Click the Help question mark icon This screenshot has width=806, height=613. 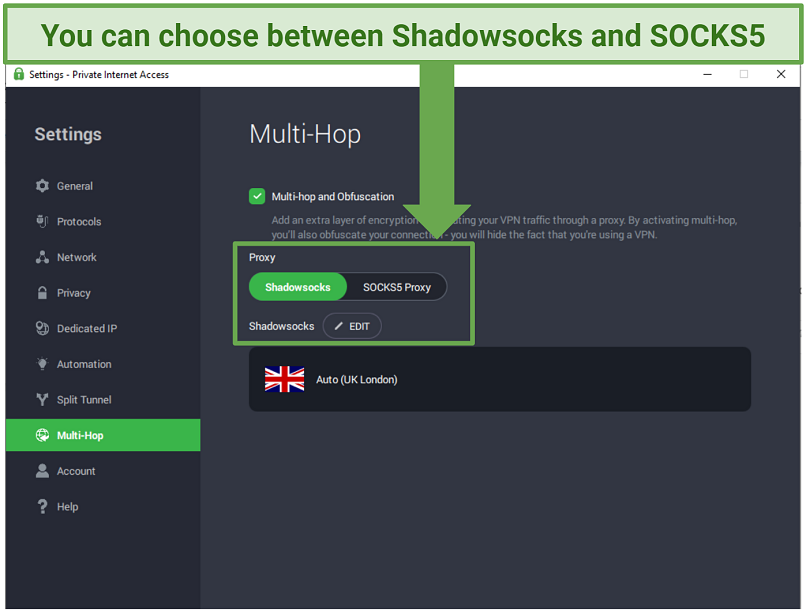[42, 507]
